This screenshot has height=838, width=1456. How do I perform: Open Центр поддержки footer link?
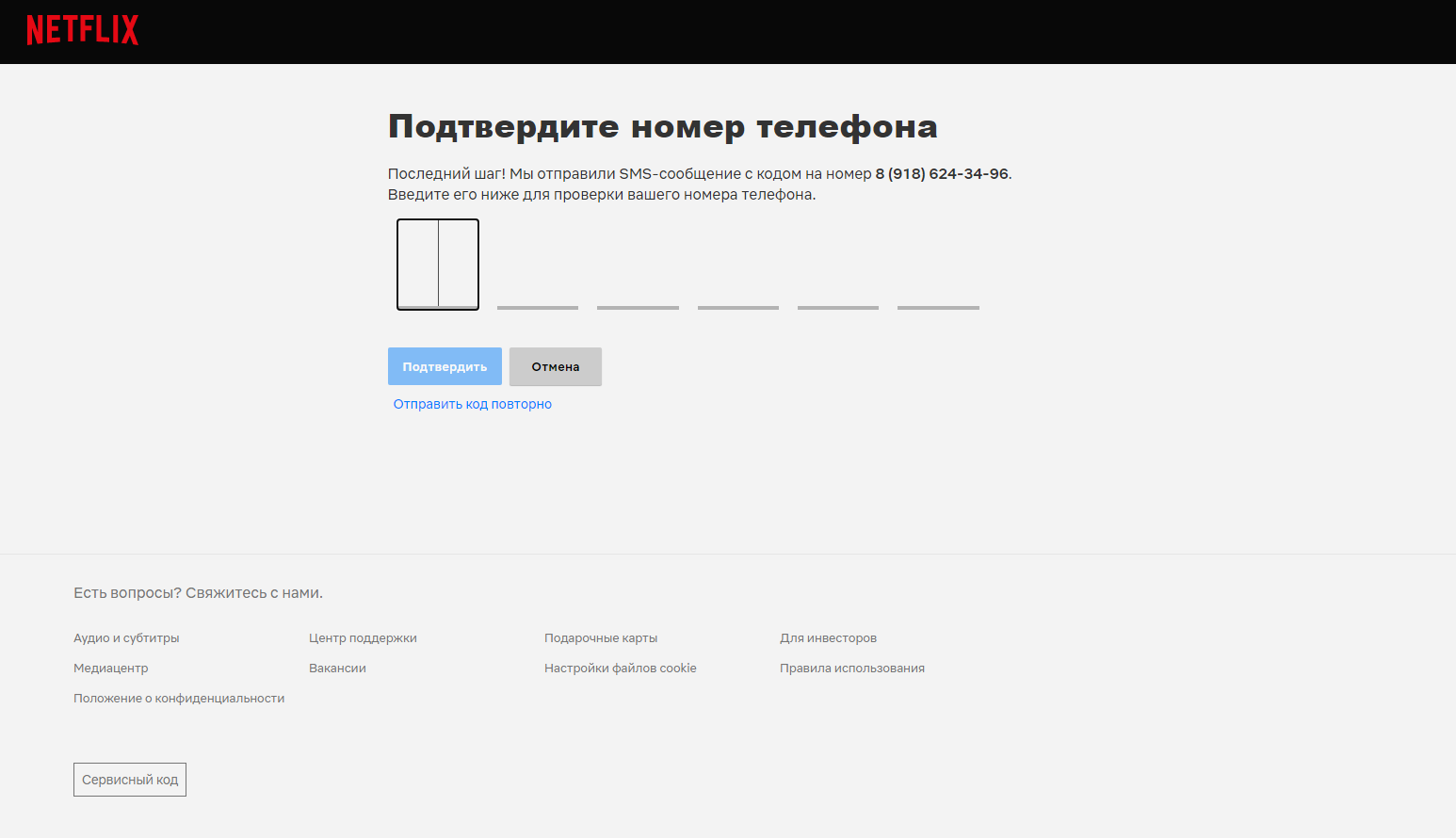(x=363, y=638)
